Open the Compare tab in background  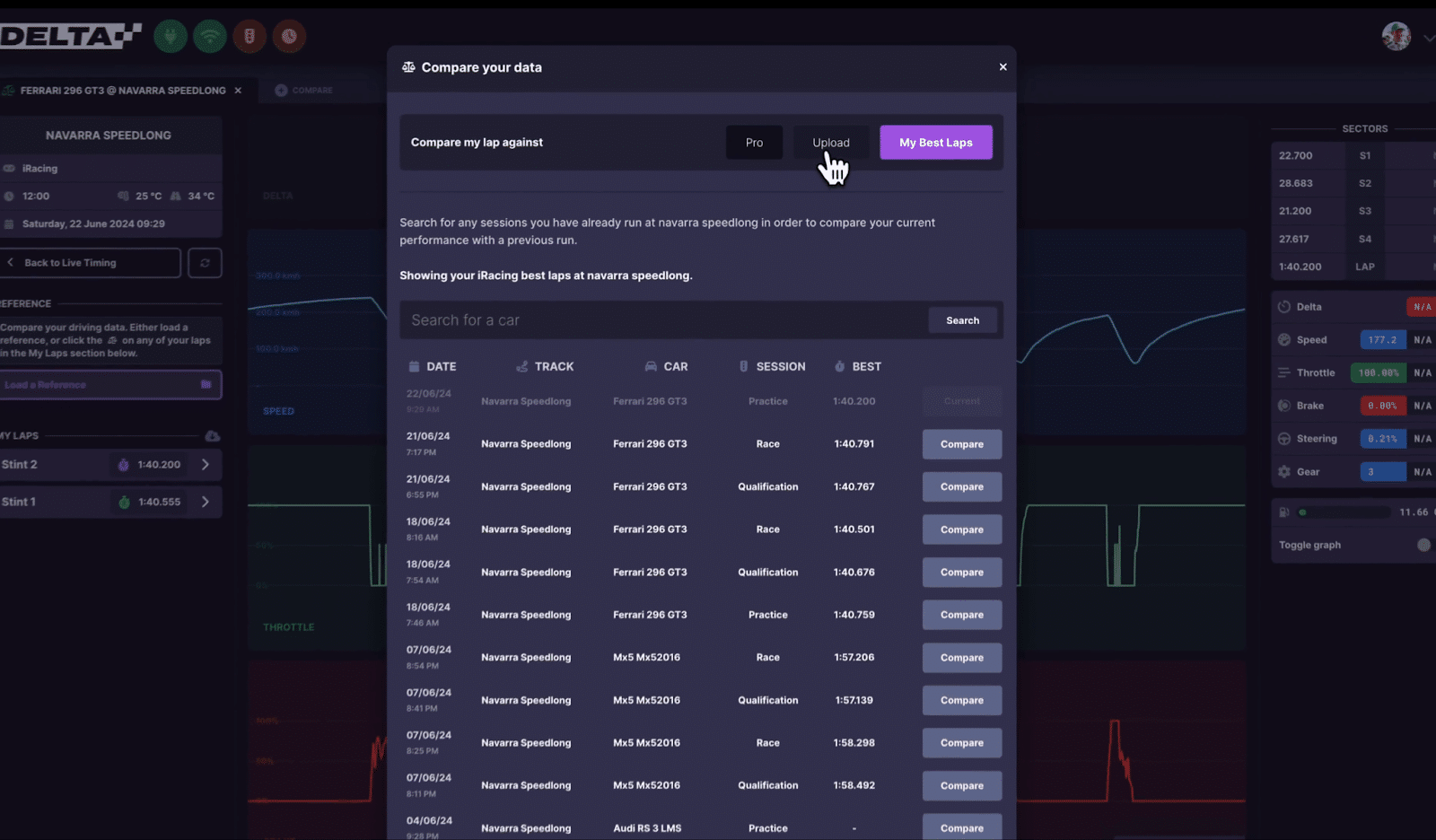pyautogui.click(x=304, y=91)
